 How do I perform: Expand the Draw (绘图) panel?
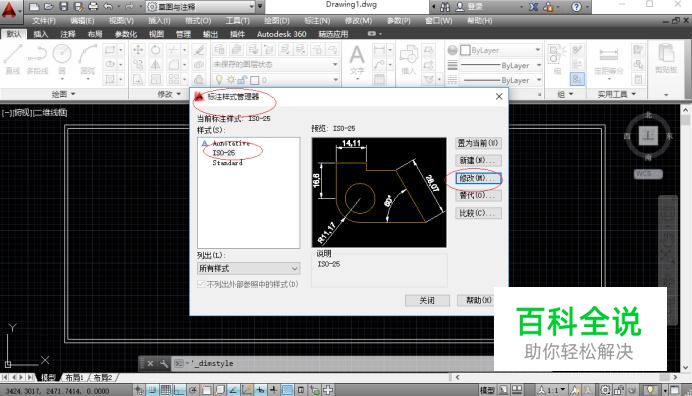(64, 94)
